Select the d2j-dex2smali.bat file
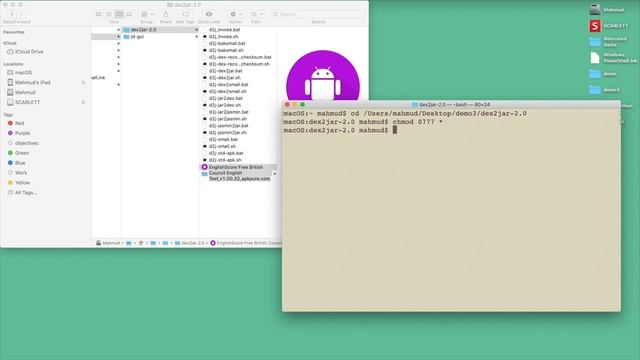 228,84
